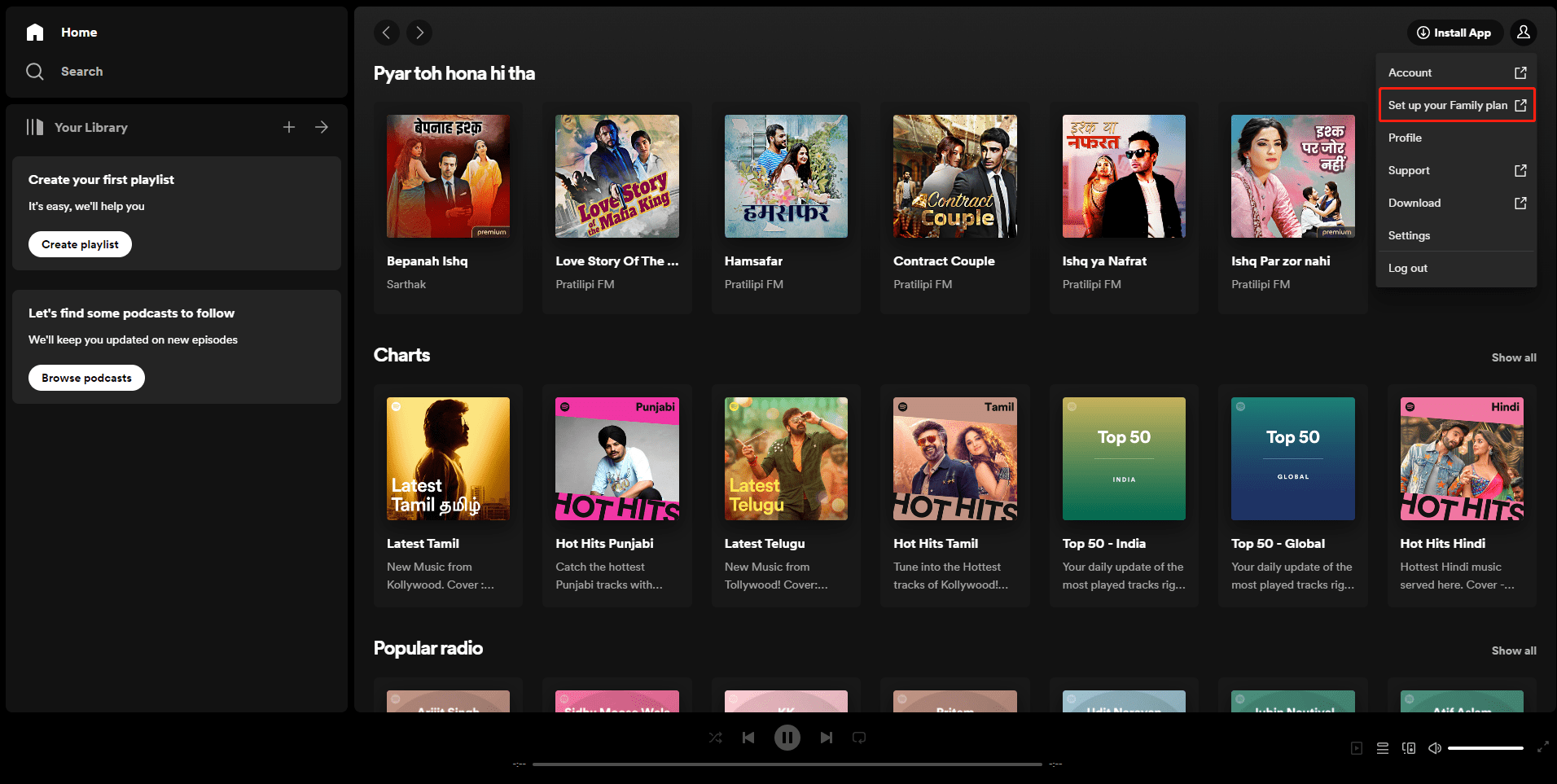The height and width of the screenshot is (784, 1557).
Task: Toggle shuffle in the player bar
Action: 715,738
